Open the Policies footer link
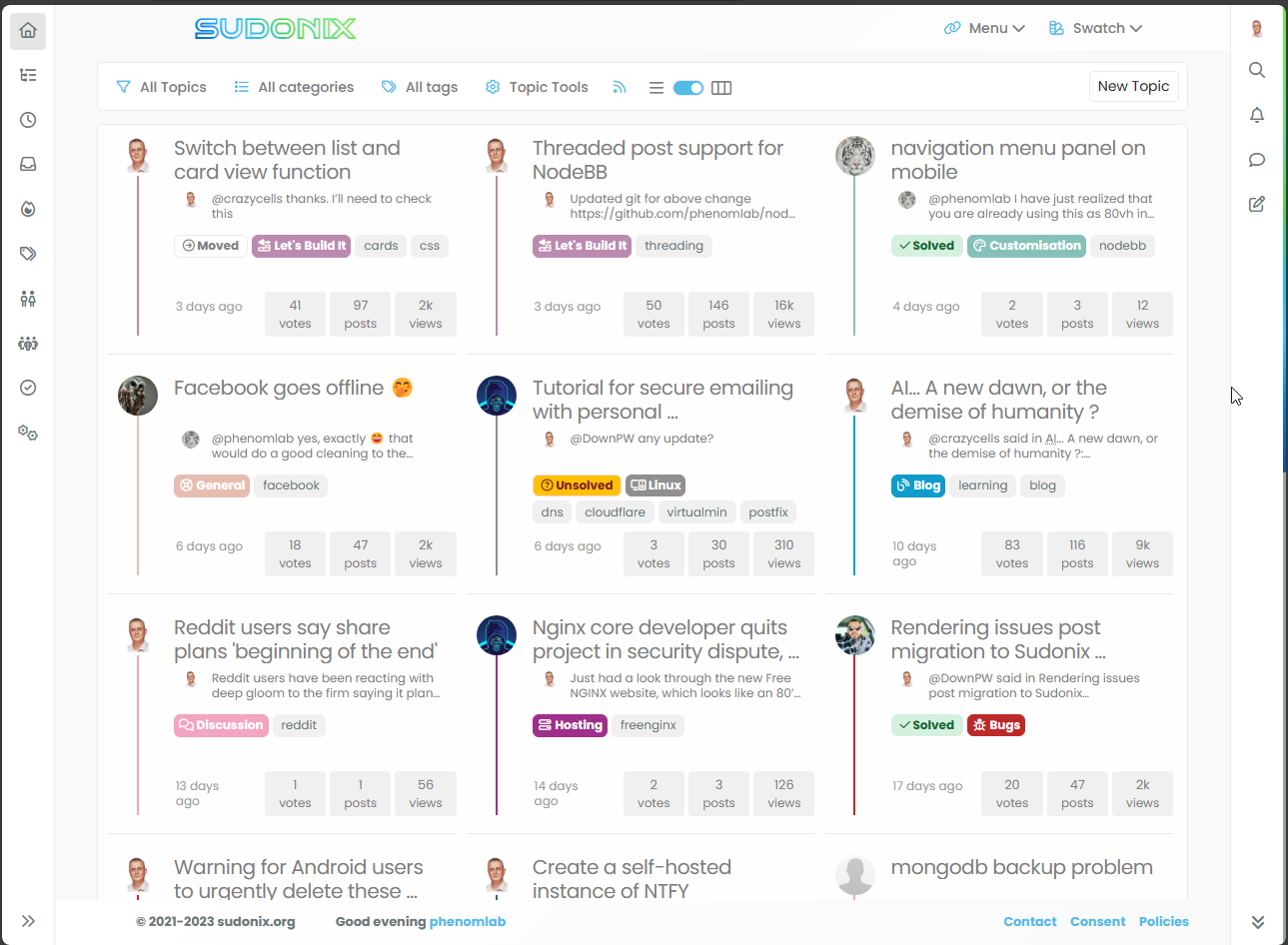1288x945 pixels. pos(1163,922)
